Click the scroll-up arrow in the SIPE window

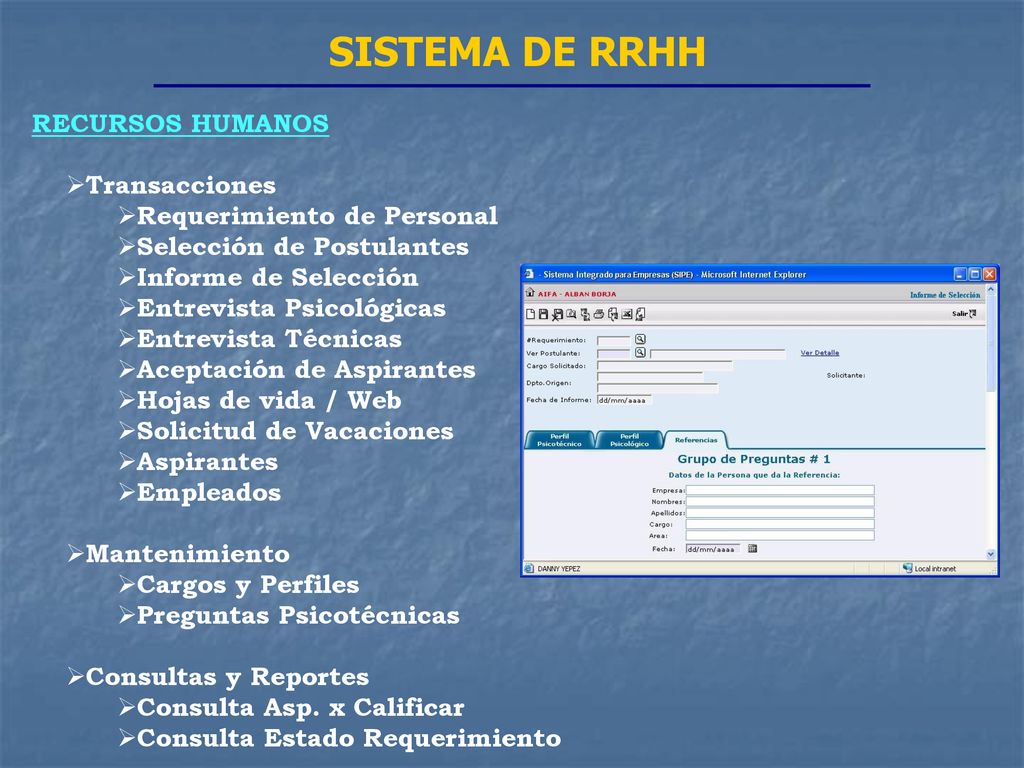(991, 288)
